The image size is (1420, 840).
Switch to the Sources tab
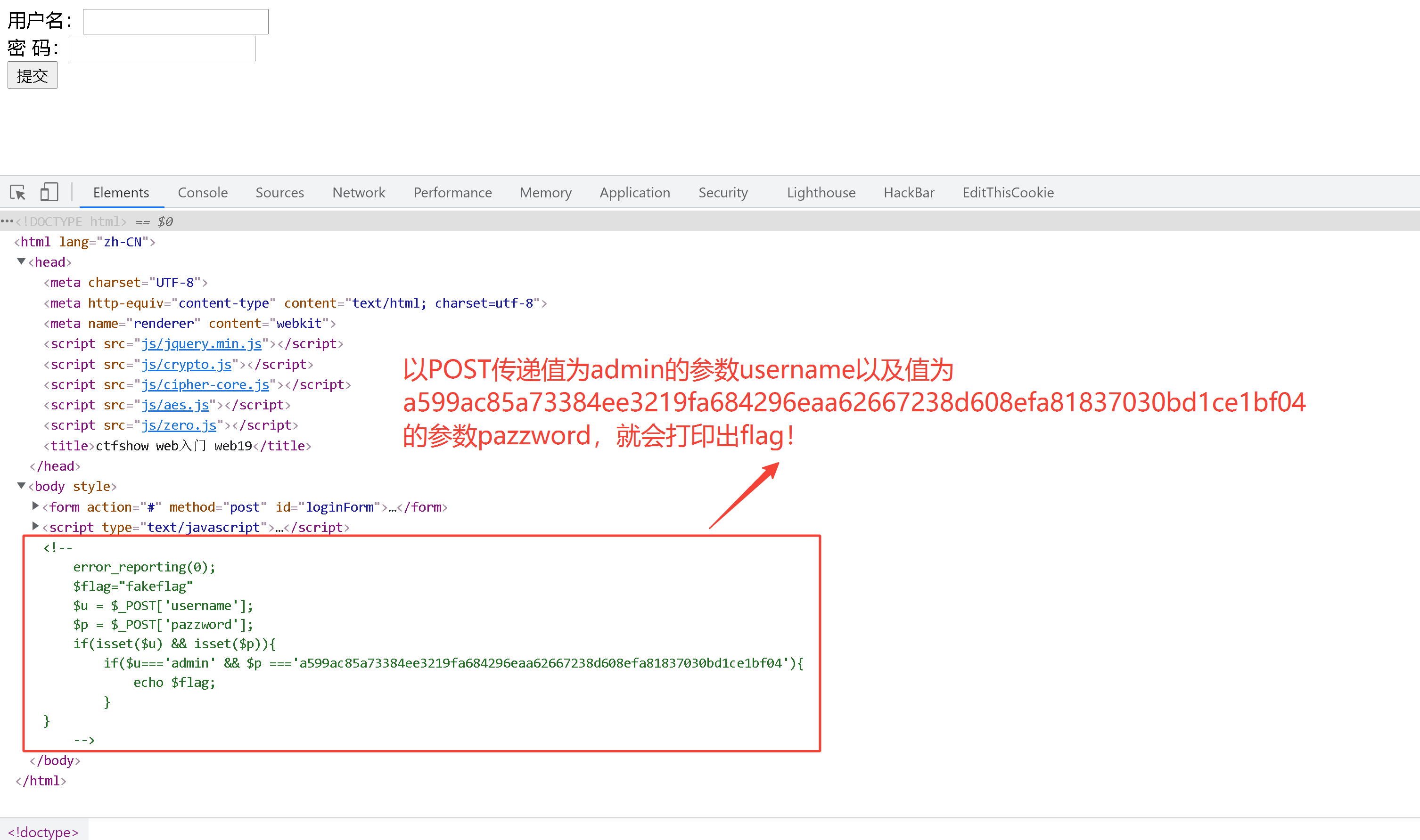click(x=279, y=193)
